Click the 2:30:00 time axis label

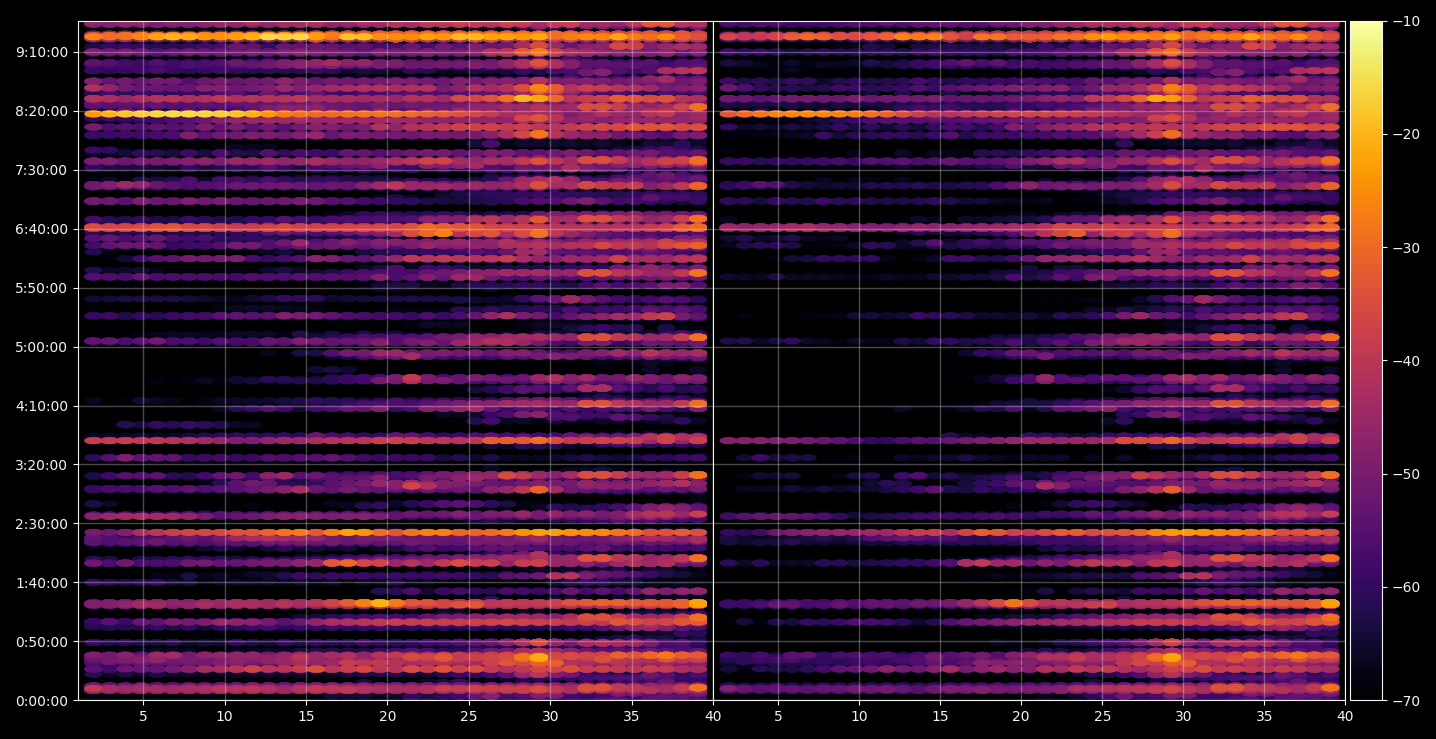click(41, 524)
